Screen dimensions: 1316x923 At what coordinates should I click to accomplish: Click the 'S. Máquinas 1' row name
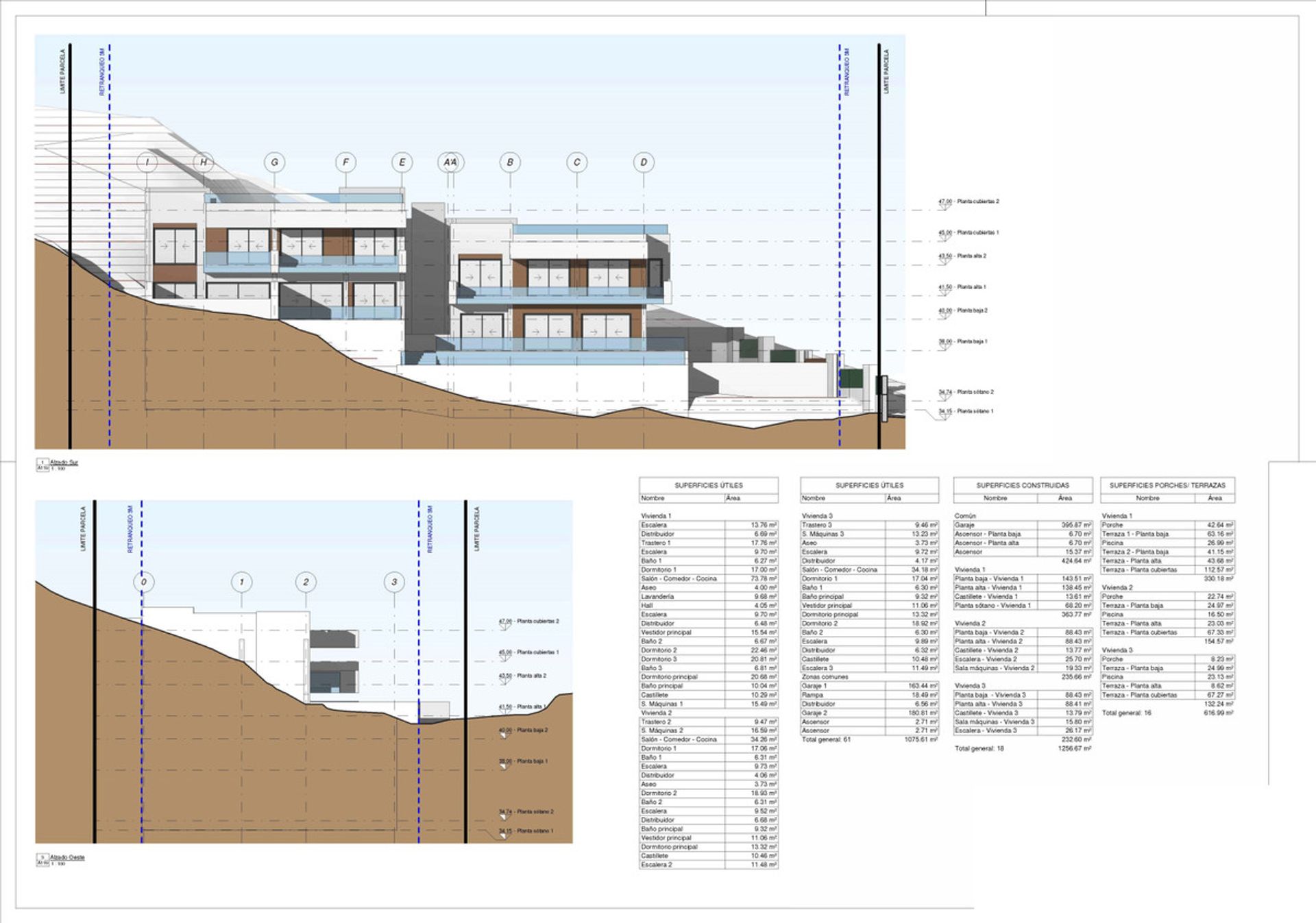coord(662,704)
